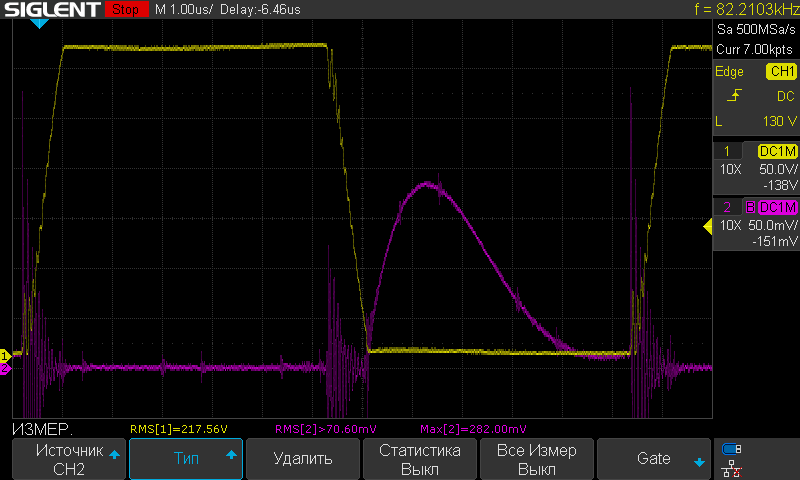Click the channel 1 -138V offset value
800x480 pixels.
click(x=780, y=185)
